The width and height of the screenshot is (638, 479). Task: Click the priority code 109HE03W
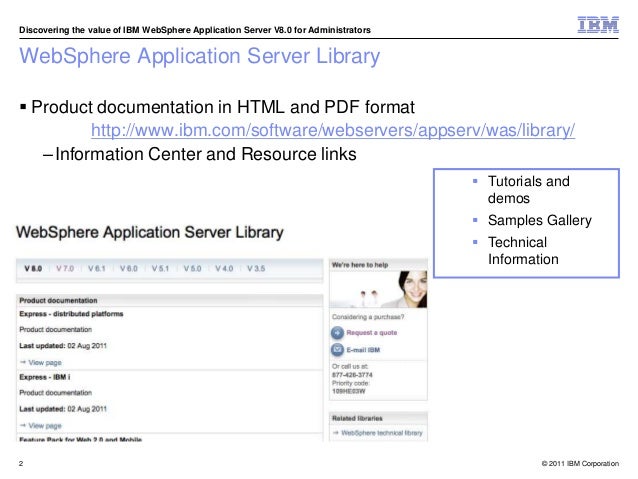349,391
